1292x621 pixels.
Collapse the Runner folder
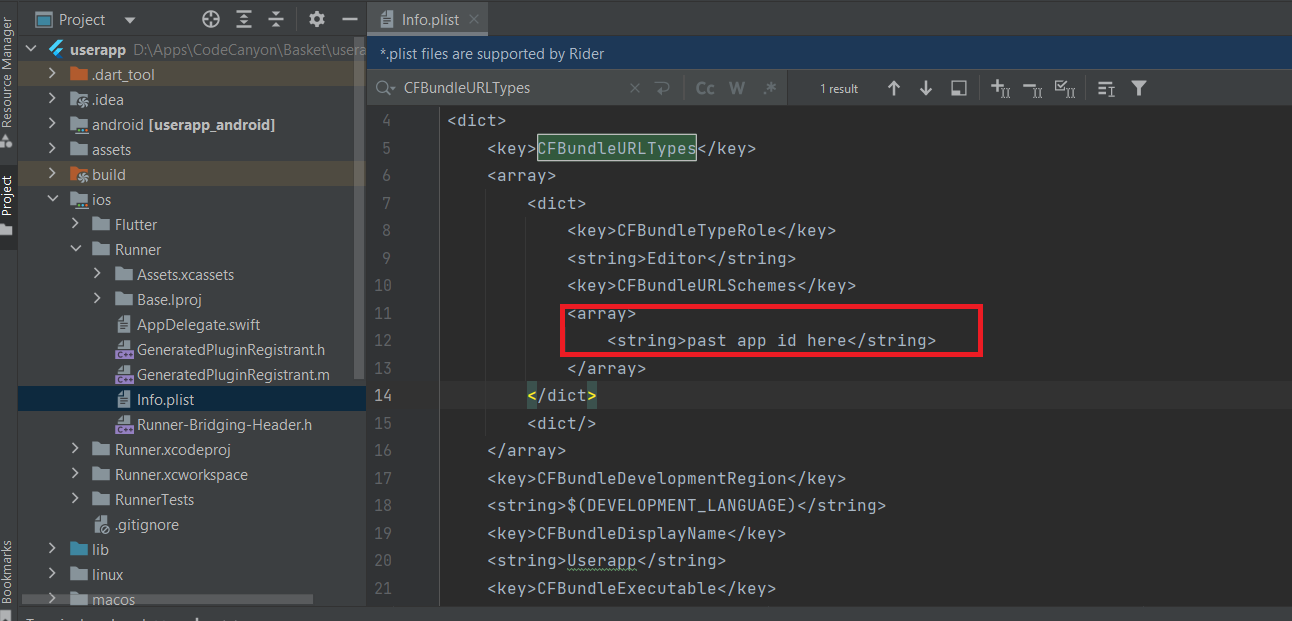click(x=75, y=250)
